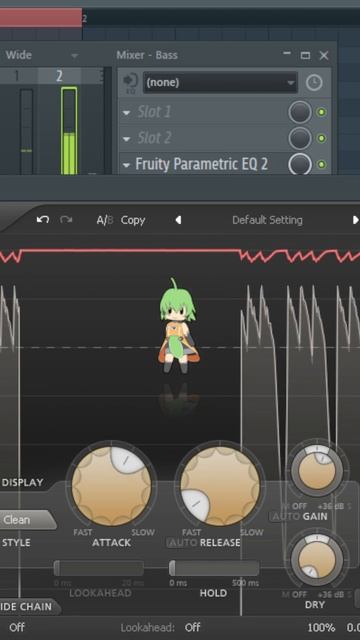The image size is (360, 640).
Task: Adjust the Slot 2 mix level knob
Action: click(300, 138)
